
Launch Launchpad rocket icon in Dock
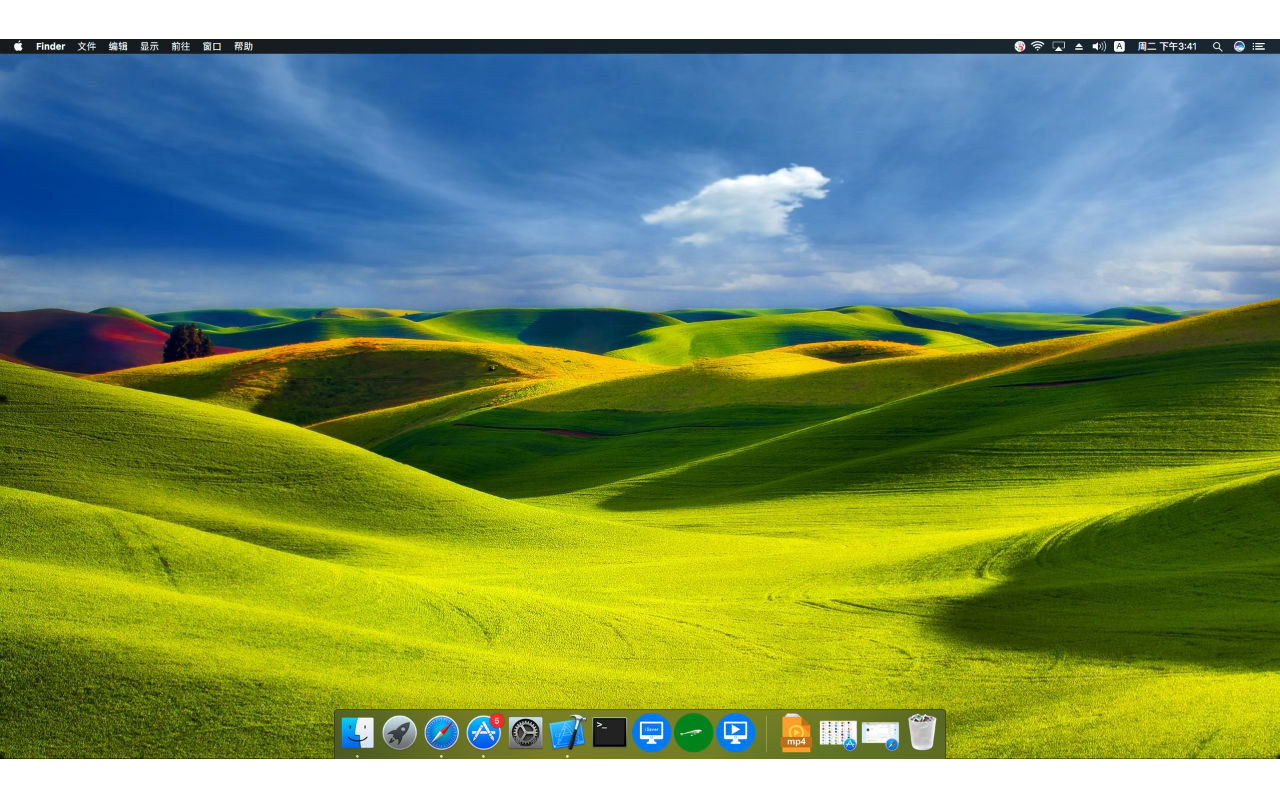[x=399, y=733]
